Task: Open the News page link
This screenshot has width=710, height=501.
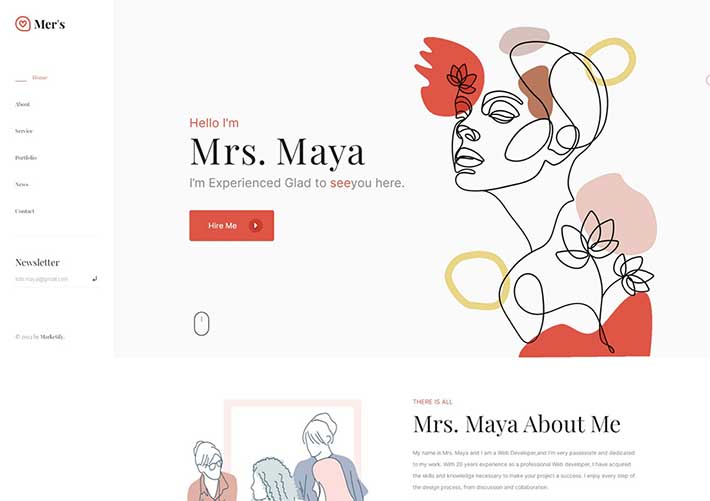Action: click(22, 184)
